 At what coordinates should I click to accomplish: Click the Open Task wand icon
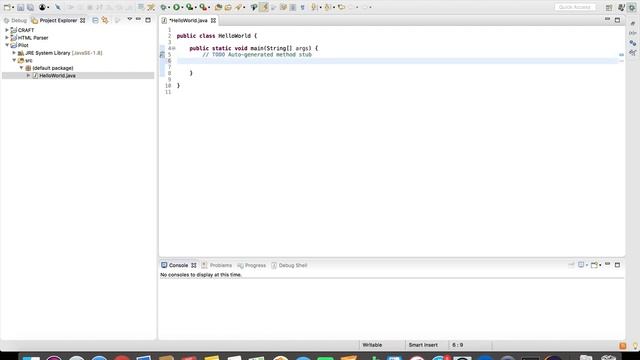pyautogui.click(x=238, y=7)
